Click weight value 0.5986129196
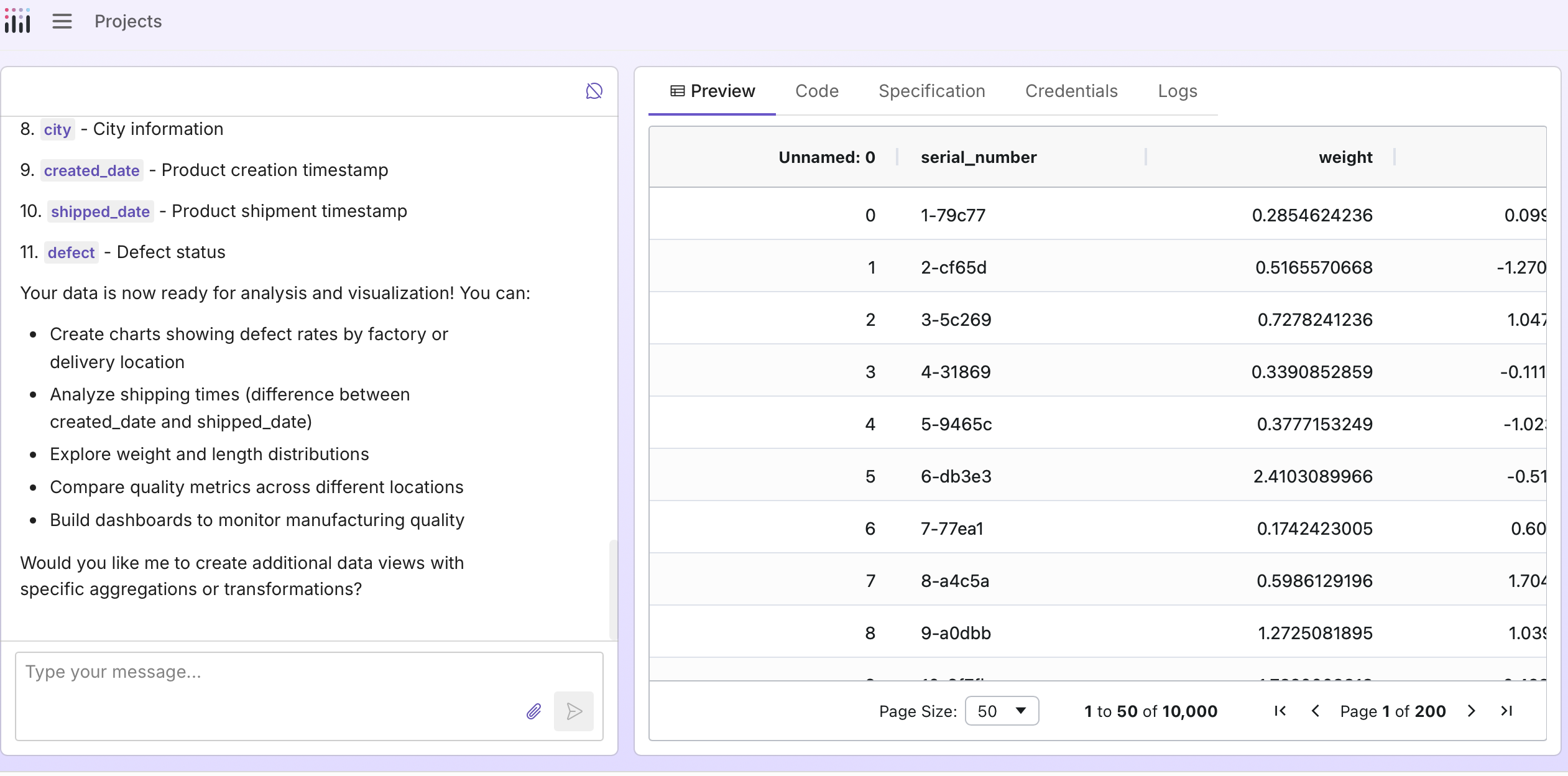This screenshot has height=776, width=1568. [1314, 581]
